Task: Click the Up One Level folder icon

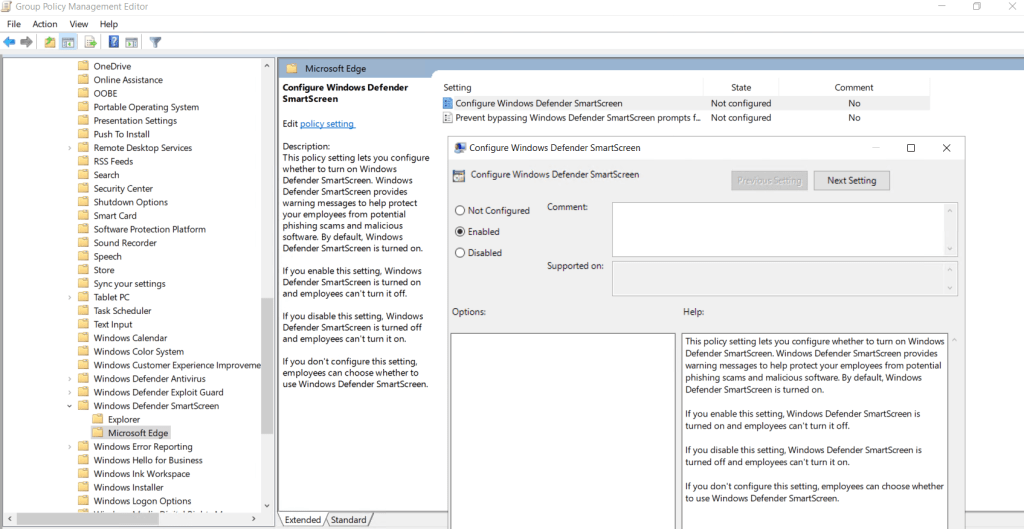Action: [50, 42]
